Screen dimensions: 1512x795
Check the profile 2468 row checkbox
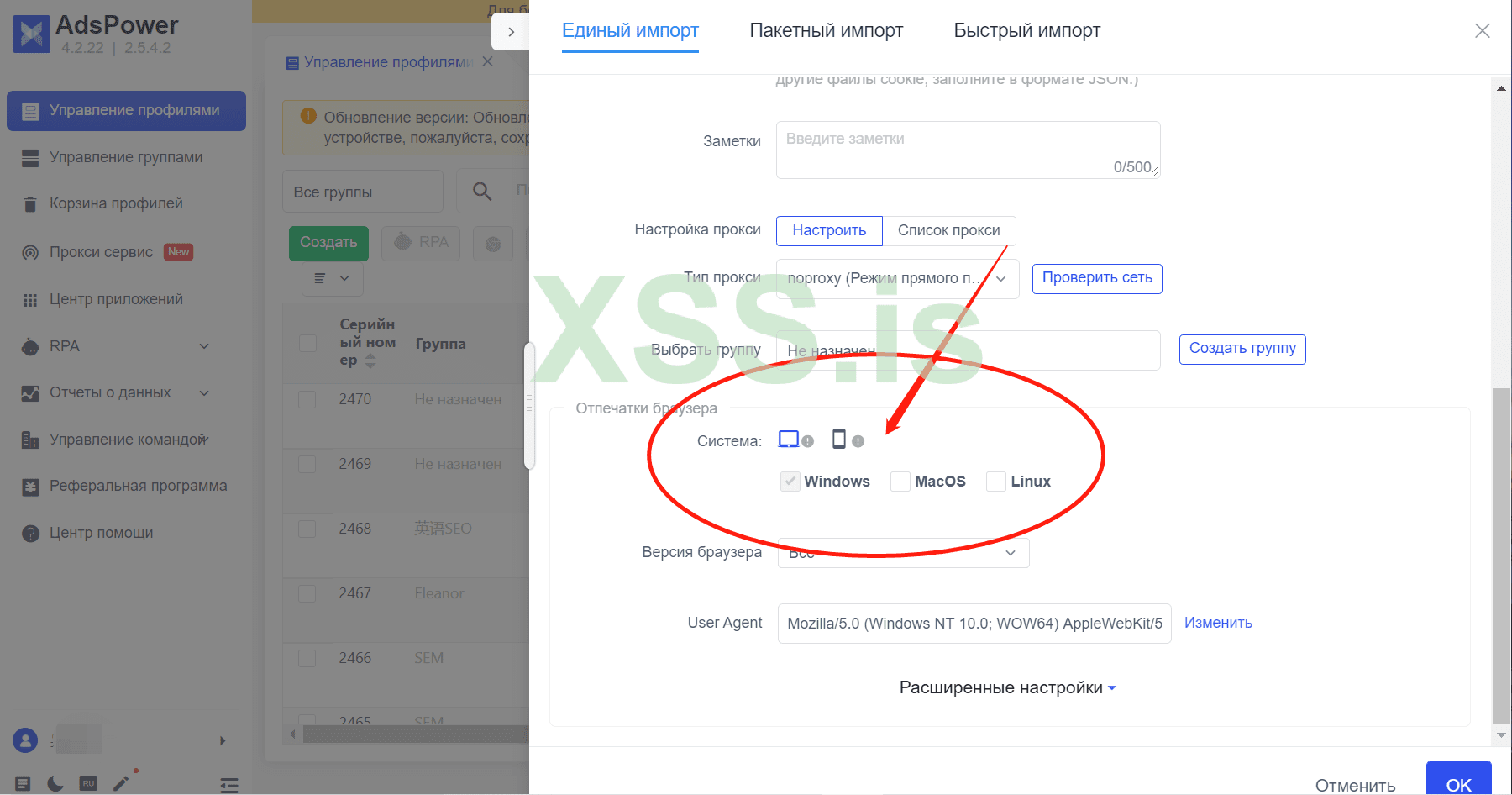click(307, 529)
